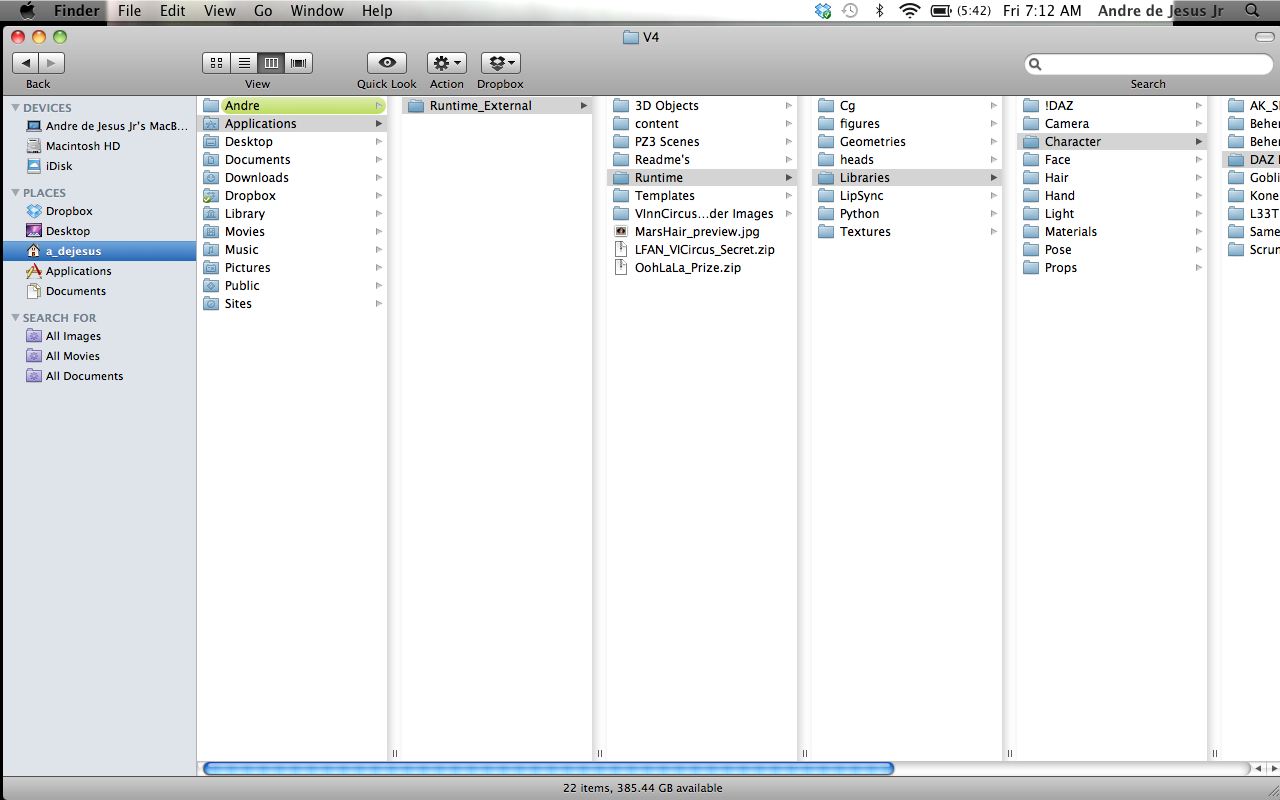
Task: Select the Pose folder
Action: (1112, 250)
